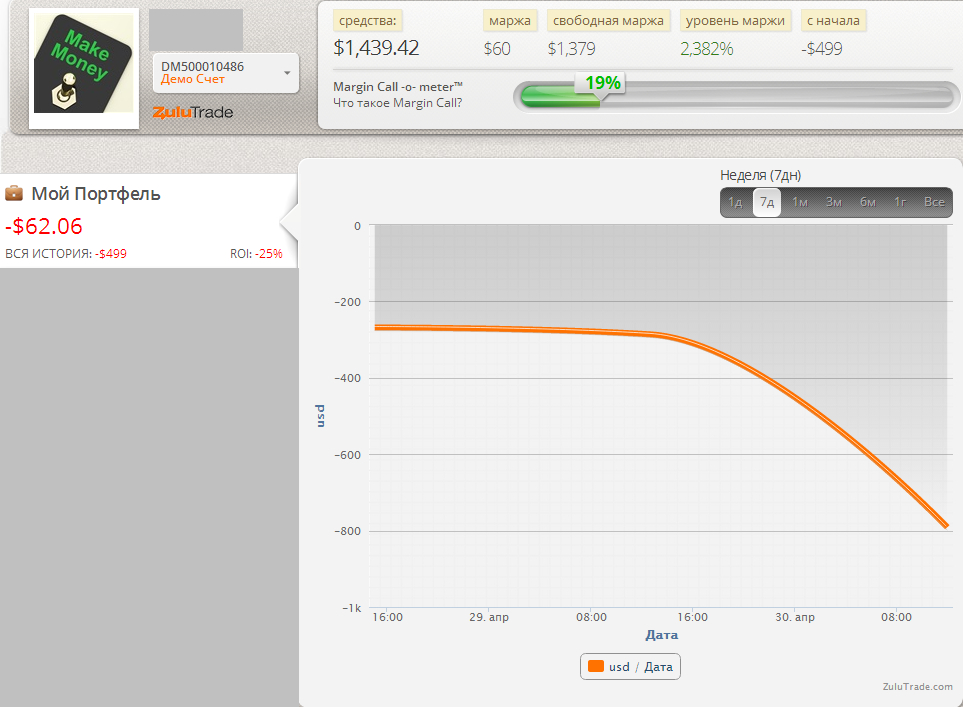The height and width of the screenshot is (707, 963).
Task: Expand the DM500010486 account dropdown arrow
Action: (x=287, y=73)
